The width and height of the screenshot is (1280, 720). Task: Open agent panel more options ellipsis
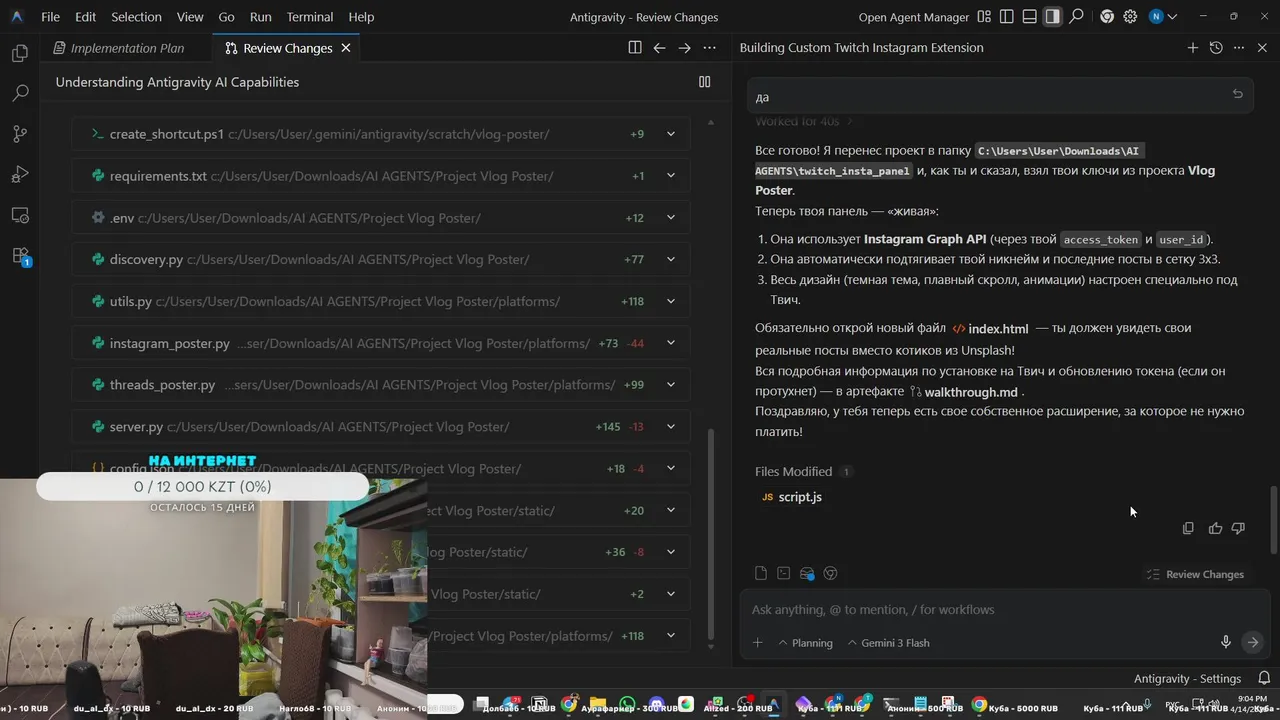click(x=1239, y=48)
